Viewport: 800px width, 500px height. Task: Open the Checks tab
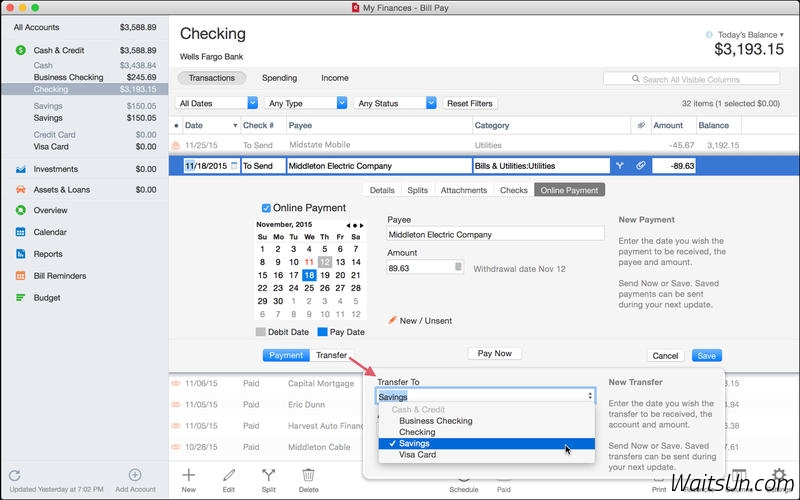point(514,190)
